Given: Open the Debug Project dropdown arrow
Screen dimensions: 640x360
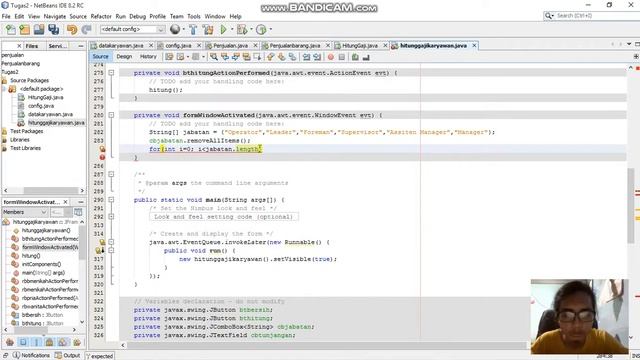Looking at the screenshot, I should point(251,29).
